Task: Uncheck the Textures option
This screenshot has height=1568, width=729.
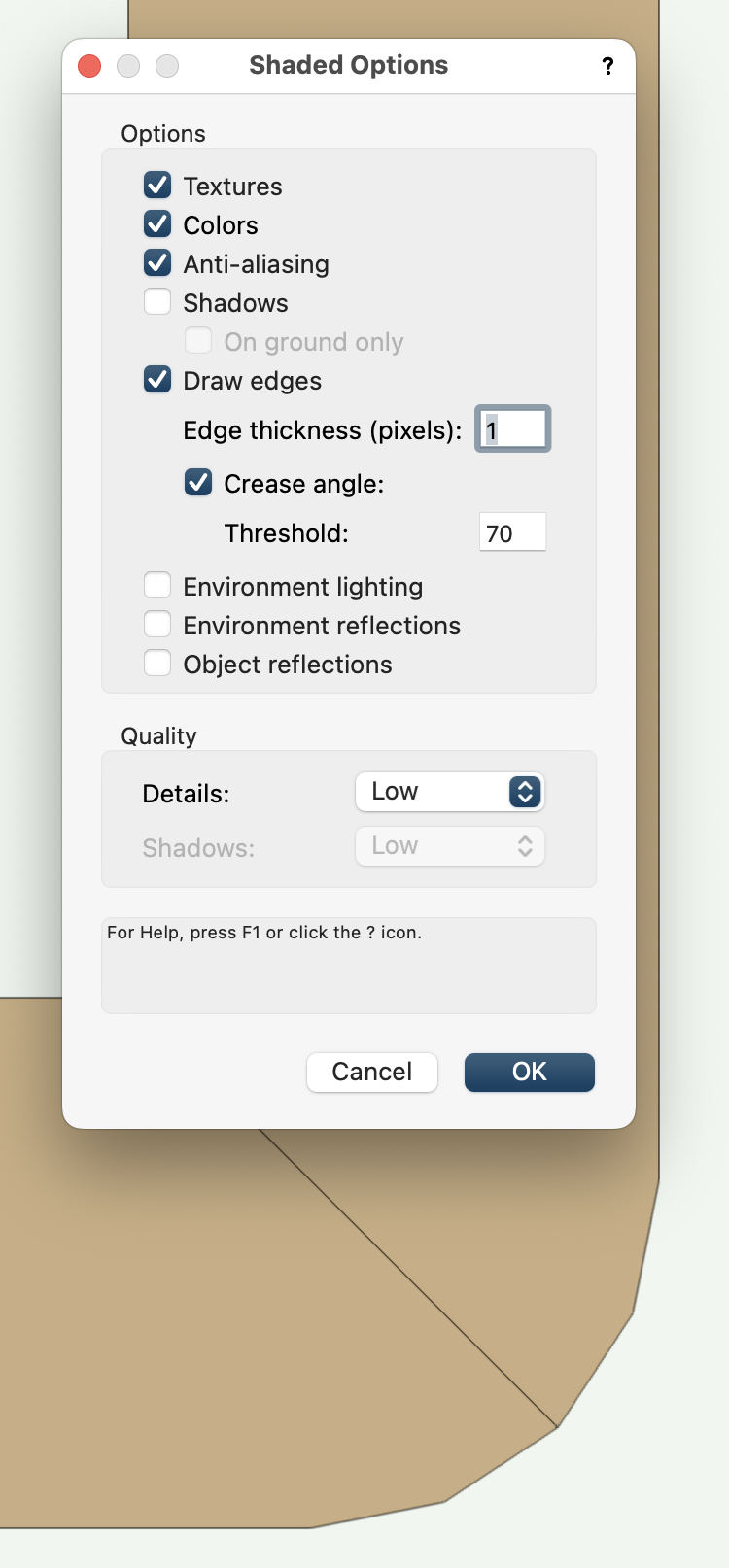Action: pyautogui.click(x=156, y=185)
